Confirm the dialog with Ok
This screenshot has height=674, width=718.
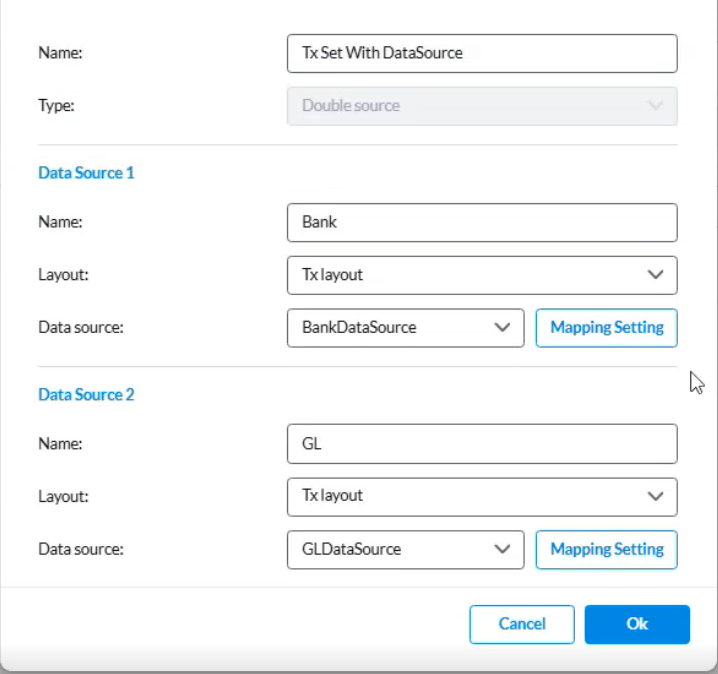637,624
